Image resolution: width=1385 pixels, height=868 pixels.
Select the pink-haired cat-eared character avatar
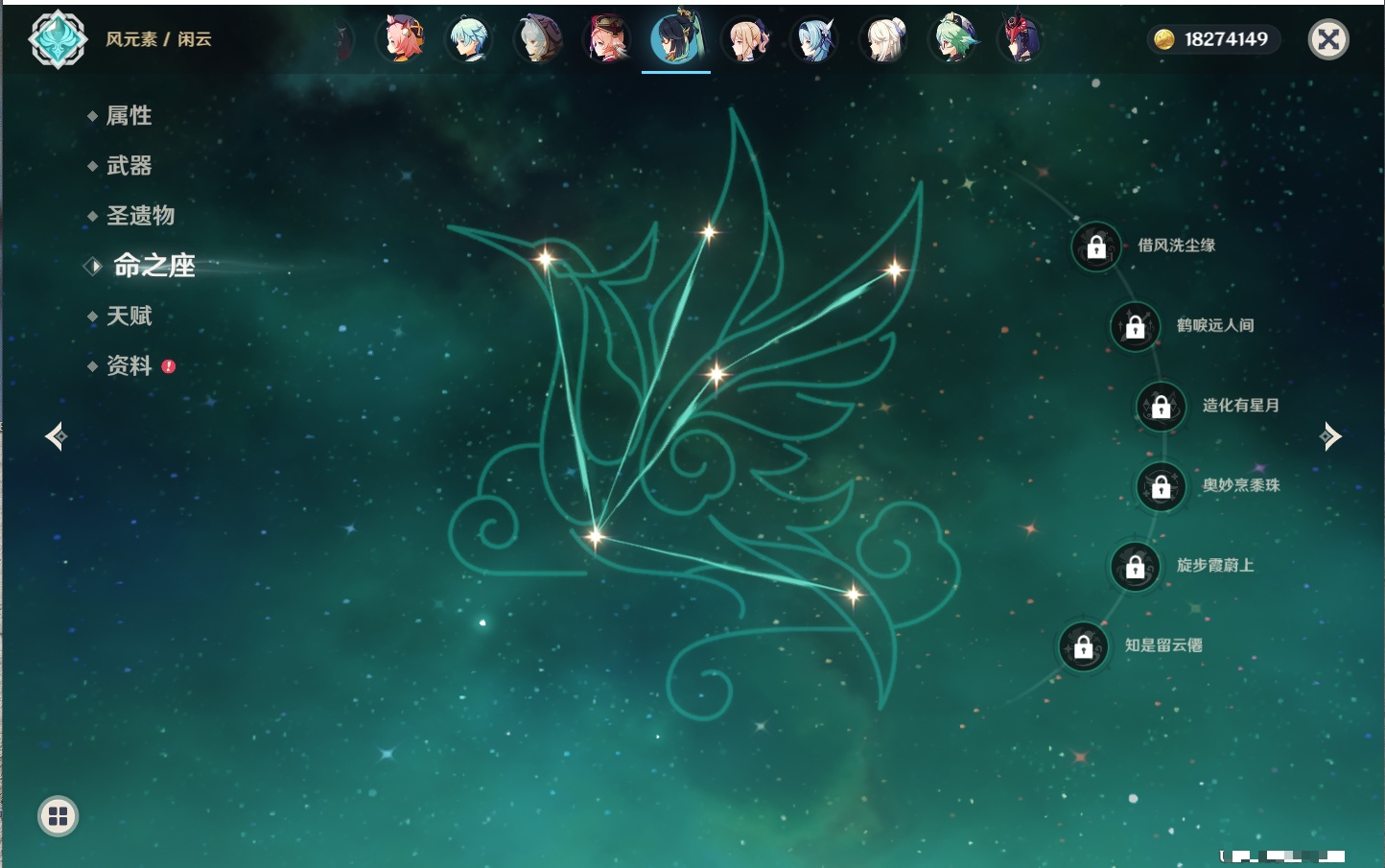pos(401,39)
